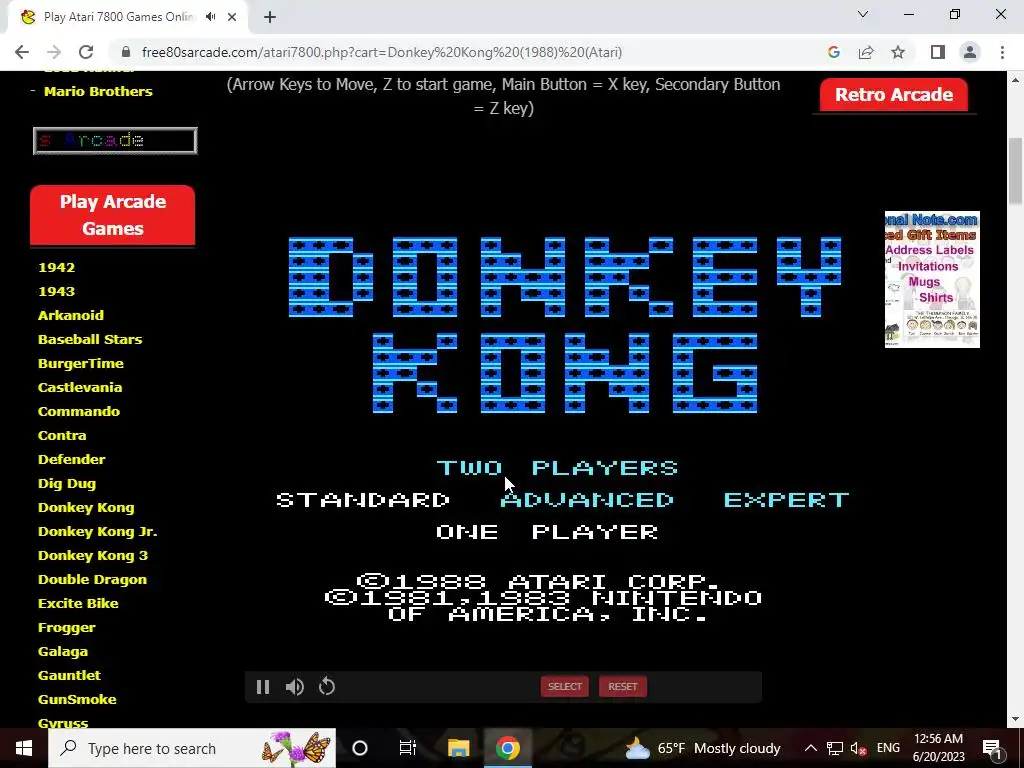Open the Contra link
Image resolution: width=1024 pixels, height=768 pixels.
62,436
